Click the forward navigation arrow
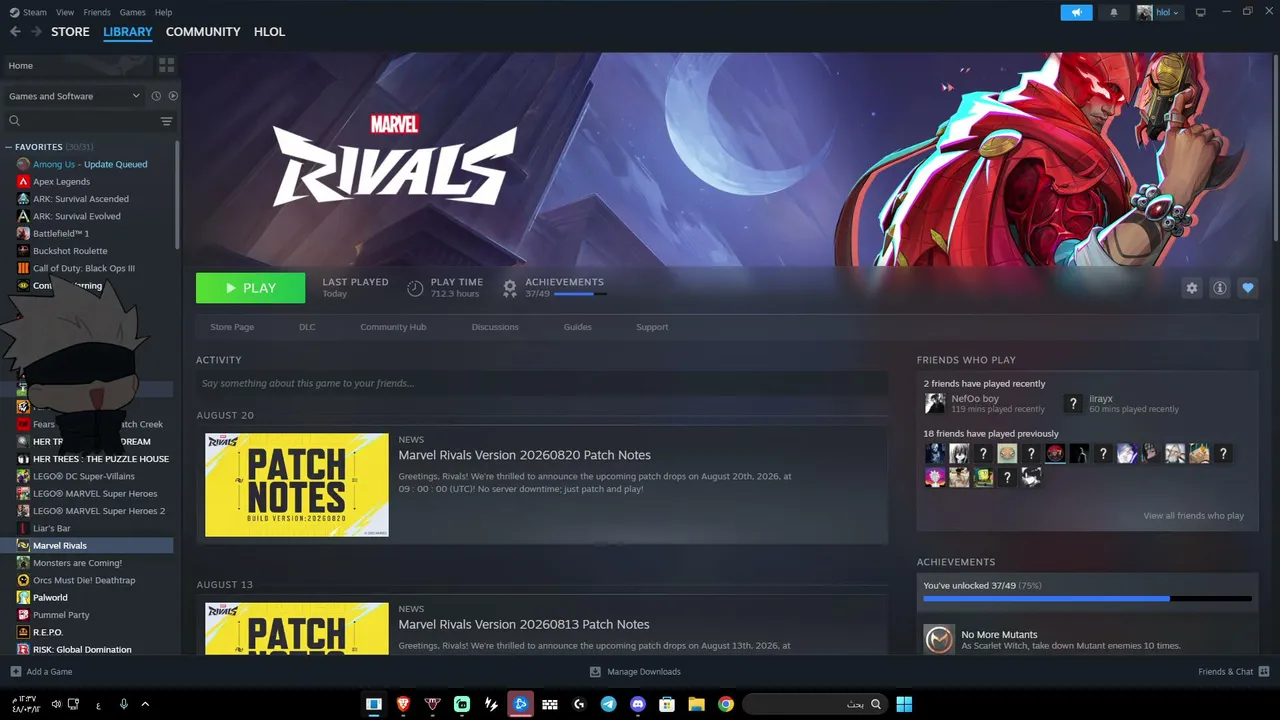 click(36, 32)
